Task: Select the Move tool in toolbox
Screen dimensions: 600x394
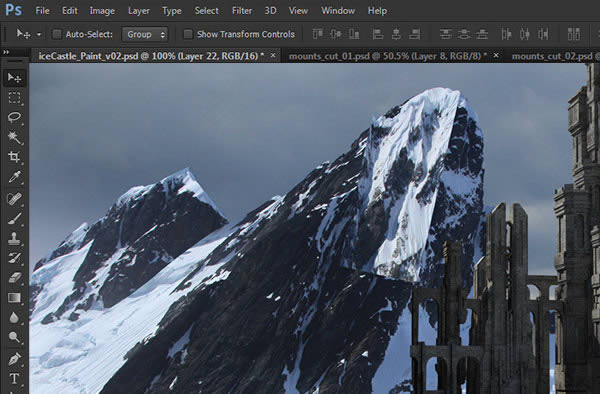Action: [x=15, y=78]
